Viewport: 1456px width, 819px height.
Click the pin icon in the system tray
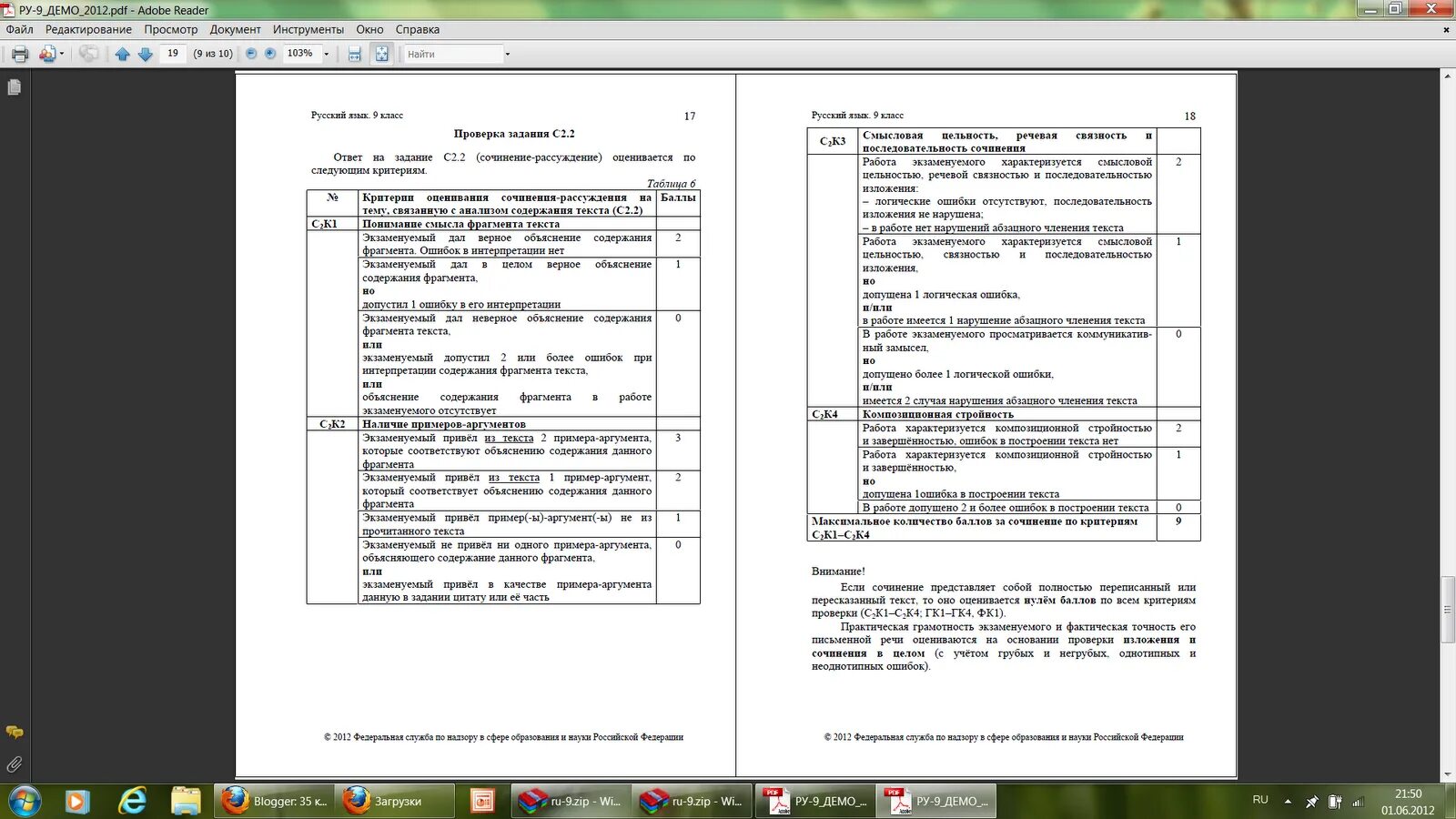click(1311, 802)
